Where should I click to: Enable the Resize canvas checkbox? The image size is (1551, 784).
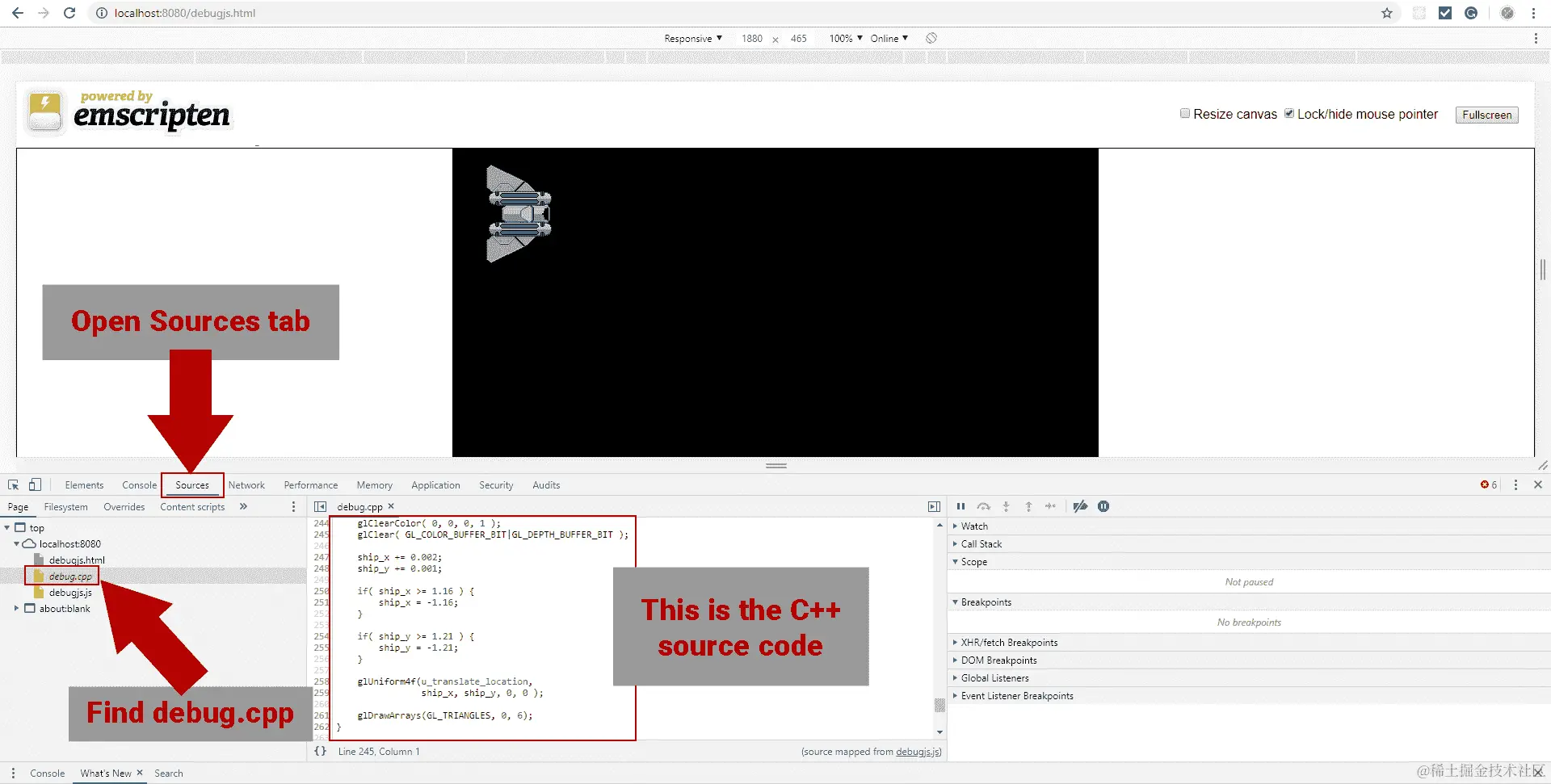pos(1185,114)
